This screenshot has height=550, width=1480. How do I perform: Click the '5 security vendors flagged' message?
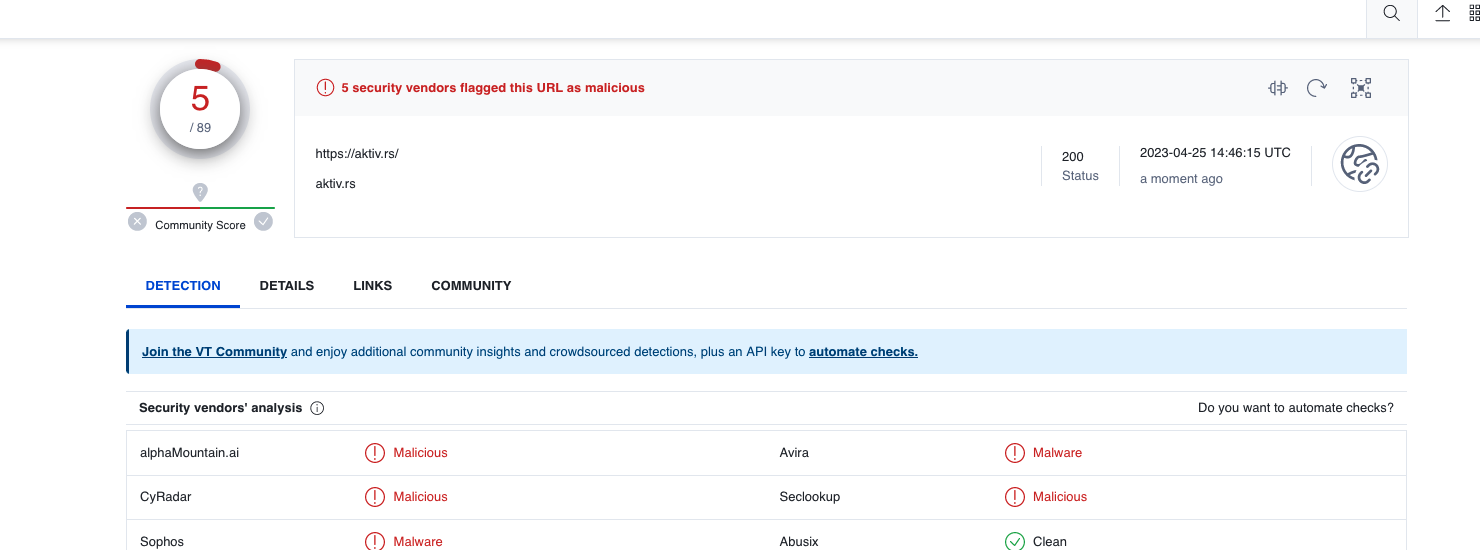[x=493, y=88]
